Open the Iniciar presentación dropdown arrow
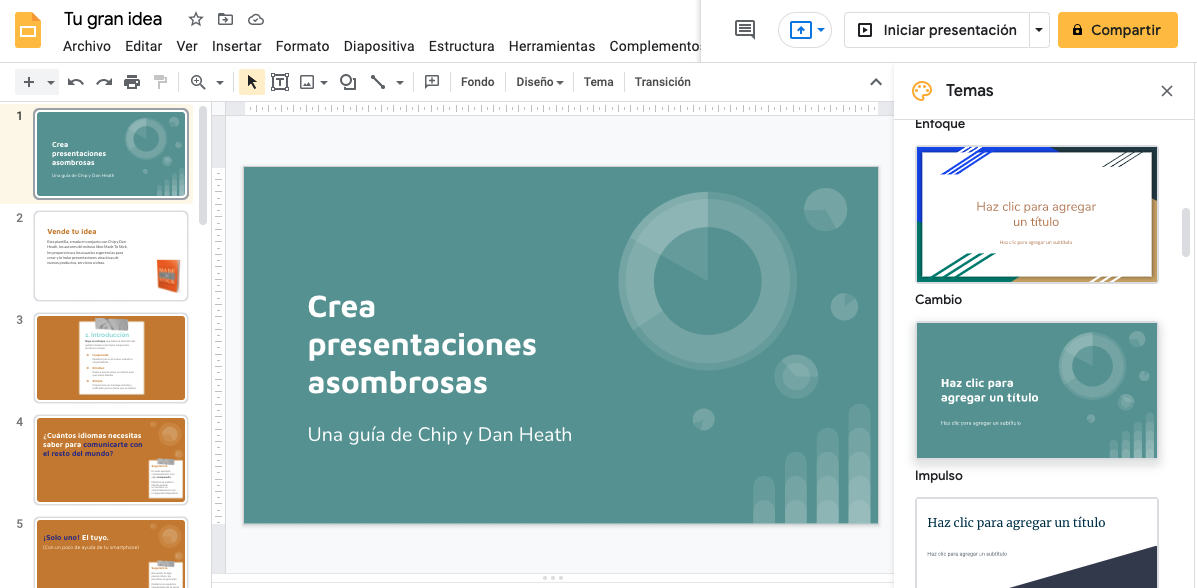This screenshot has height=588, width=1197. click(1038, 30)
